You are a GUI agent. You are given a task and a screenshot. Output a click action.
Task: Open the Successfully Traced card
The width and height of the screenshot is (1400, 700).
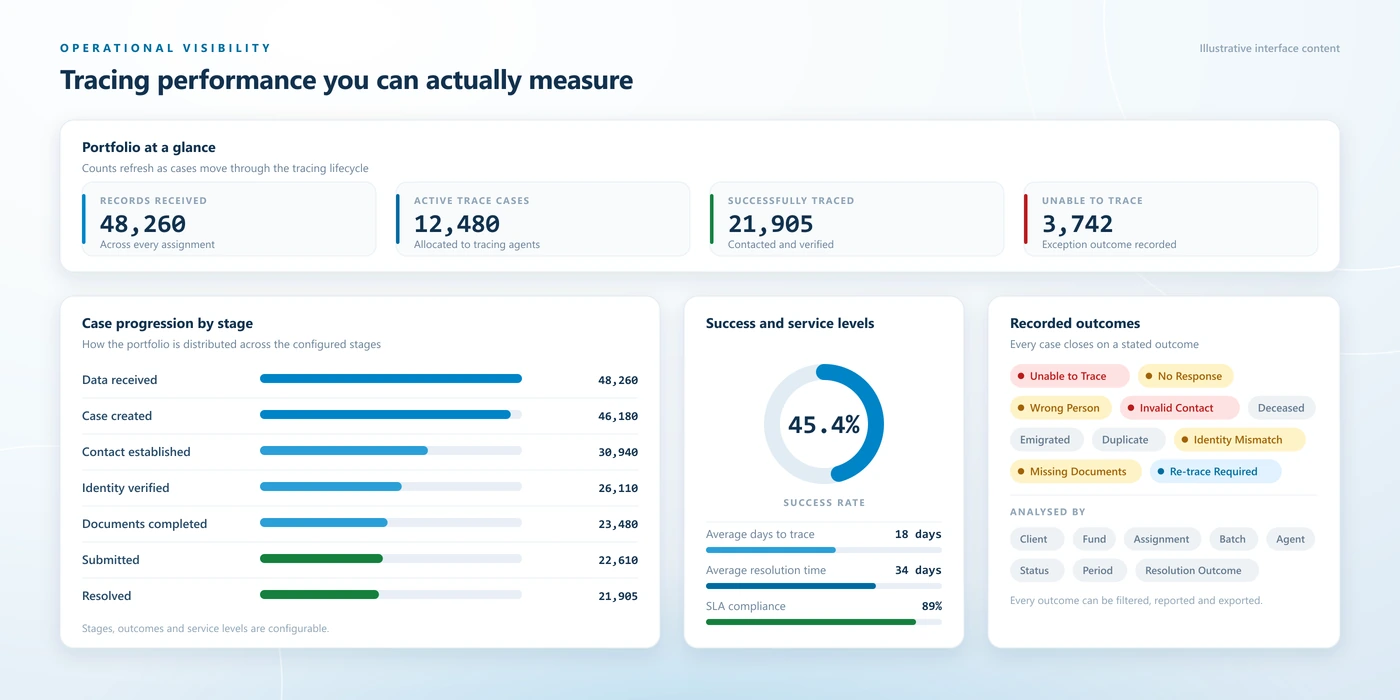click(857, 219)
